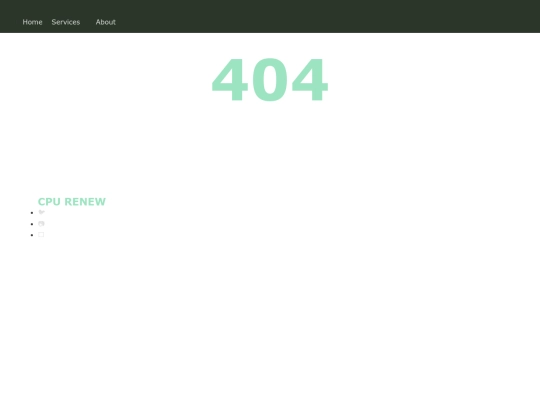Viewport: 540px width, 405px height.
Task: Click the large 404 heading
Action: coord(270,80)
